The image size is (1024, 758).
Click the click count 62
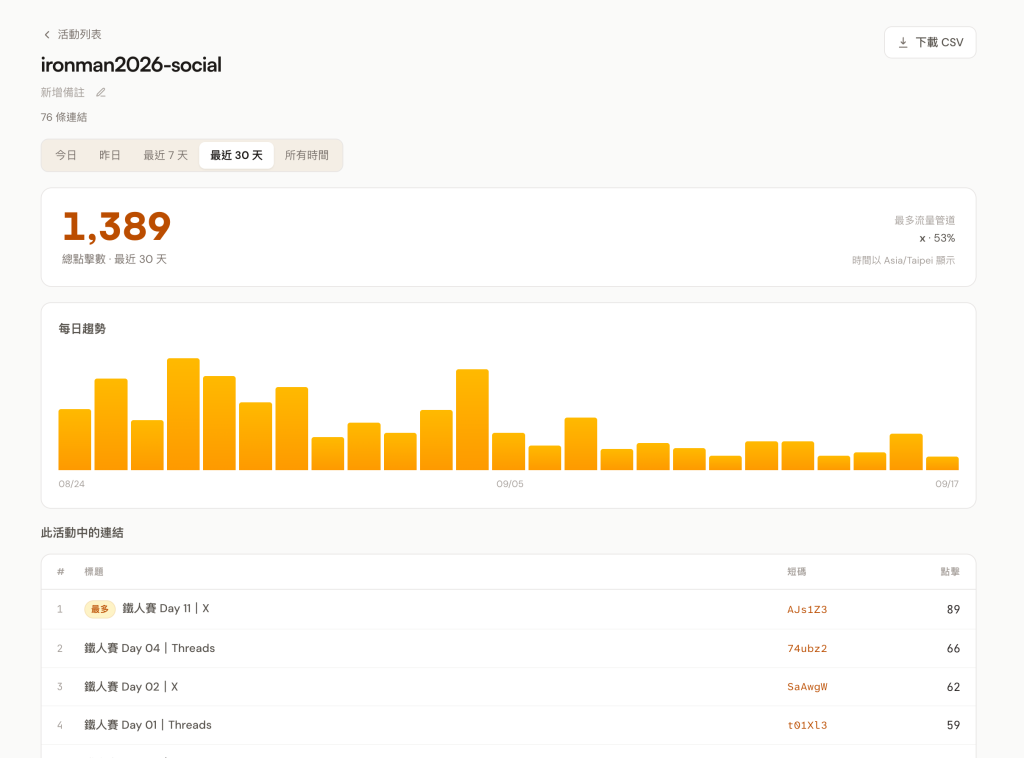pyautogui.click(x=953, y=687)
